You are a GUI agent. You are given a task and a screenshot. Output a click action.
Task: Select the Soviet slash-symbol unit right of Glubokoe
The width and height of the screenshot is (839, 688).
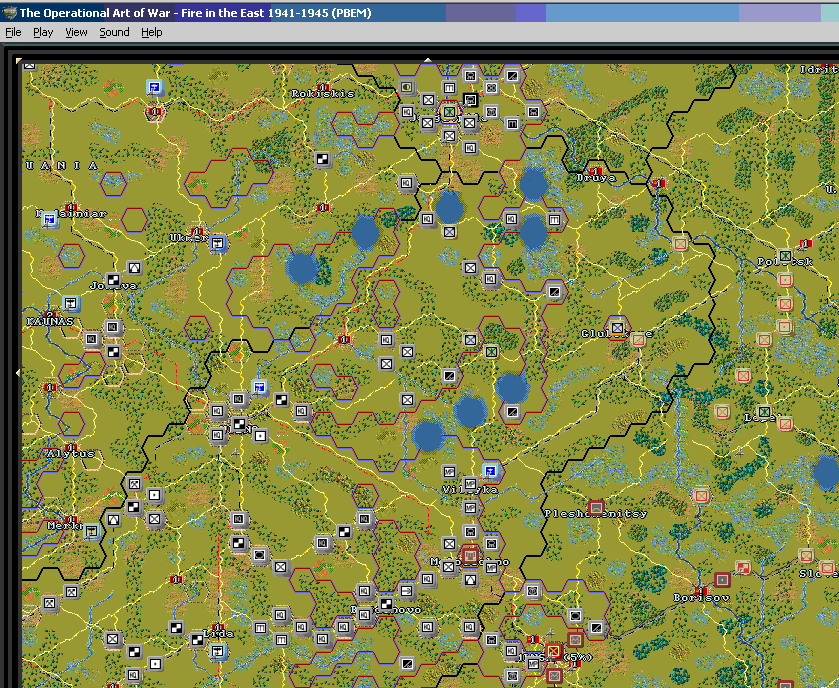pyautogui.click(x=638, y=340)
